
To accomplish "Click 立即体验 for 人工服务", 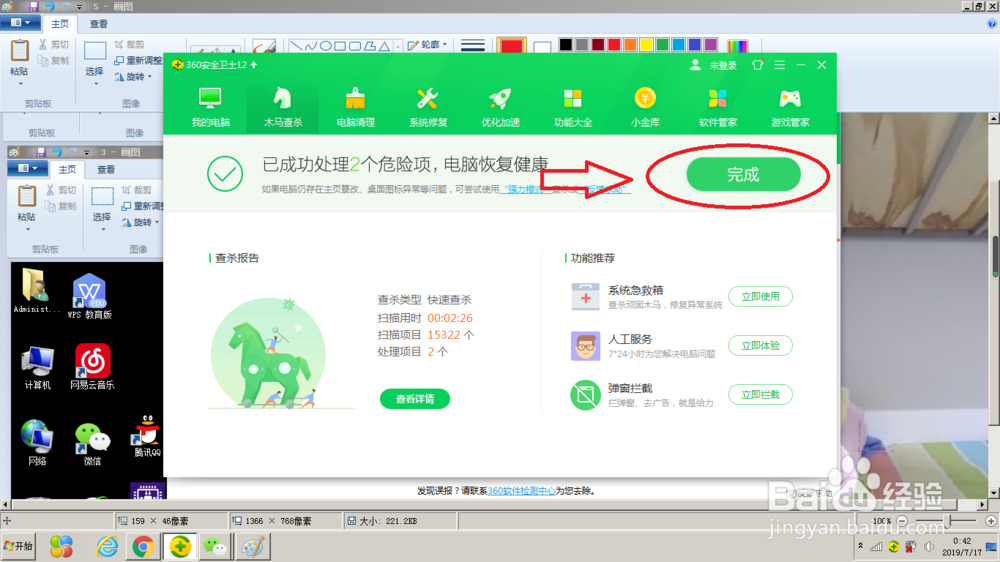I will point(760,346).
